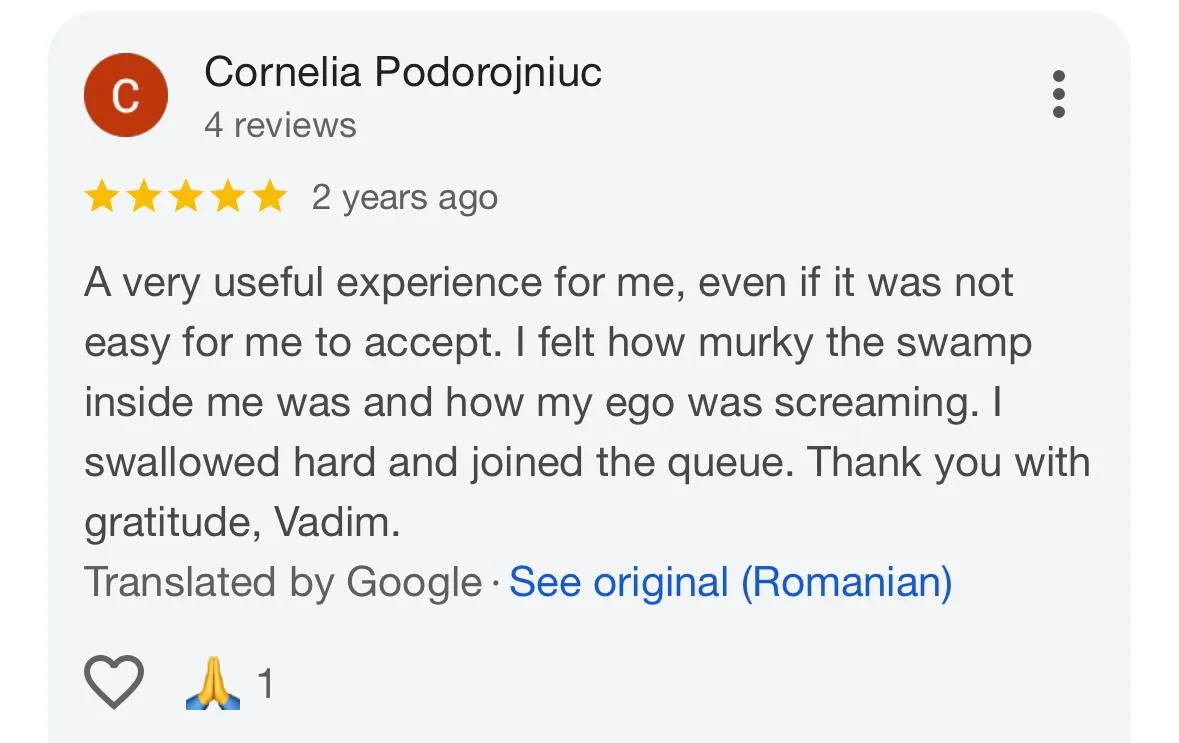Click the praying hands reaction emoji
Viewport: 1179px width, 743px height.
click(x=213, y=685)
